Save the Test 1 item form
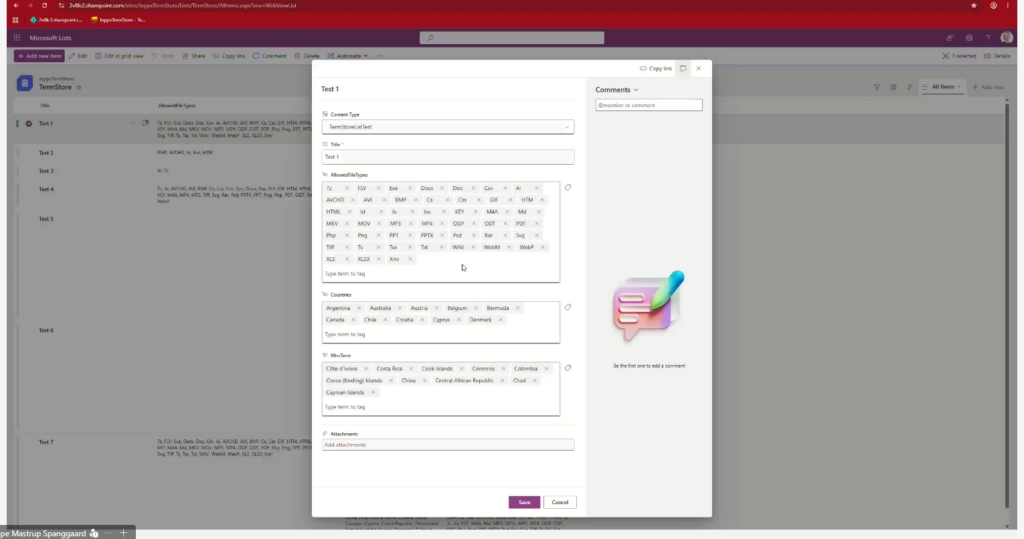 pyautogui.click(x=524, y=502)
